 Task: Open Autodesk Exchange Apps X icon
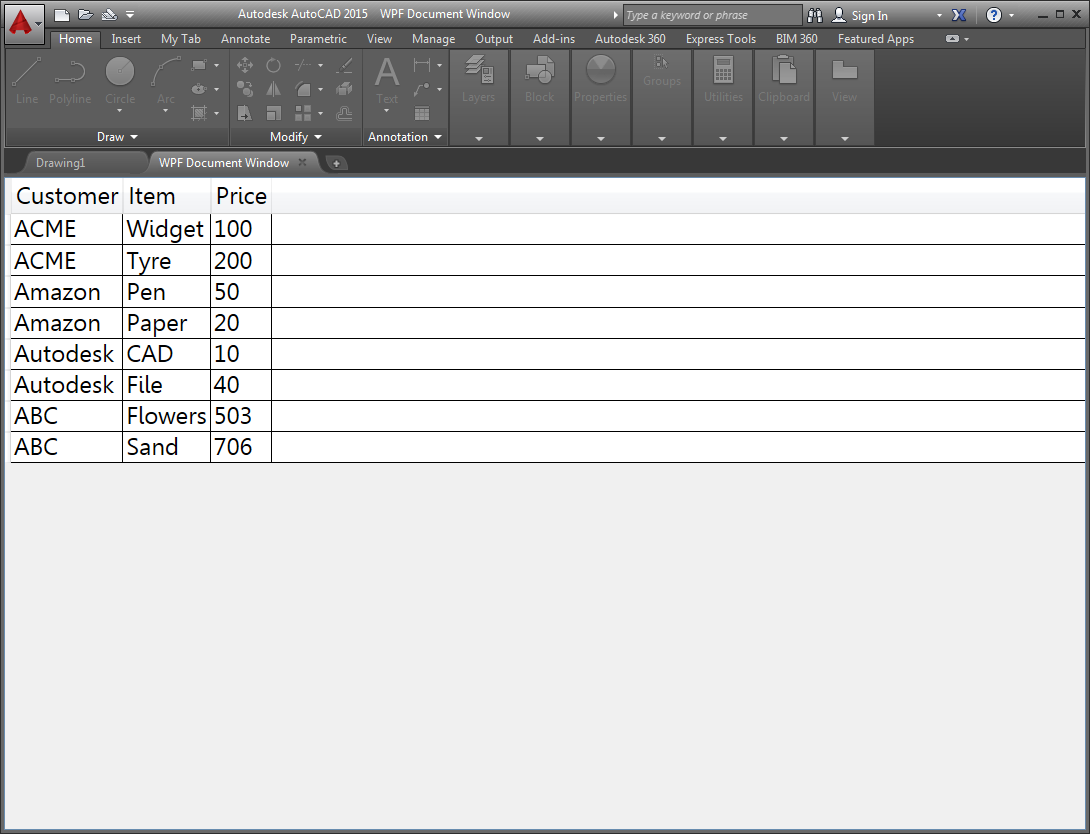pos(960,15)
